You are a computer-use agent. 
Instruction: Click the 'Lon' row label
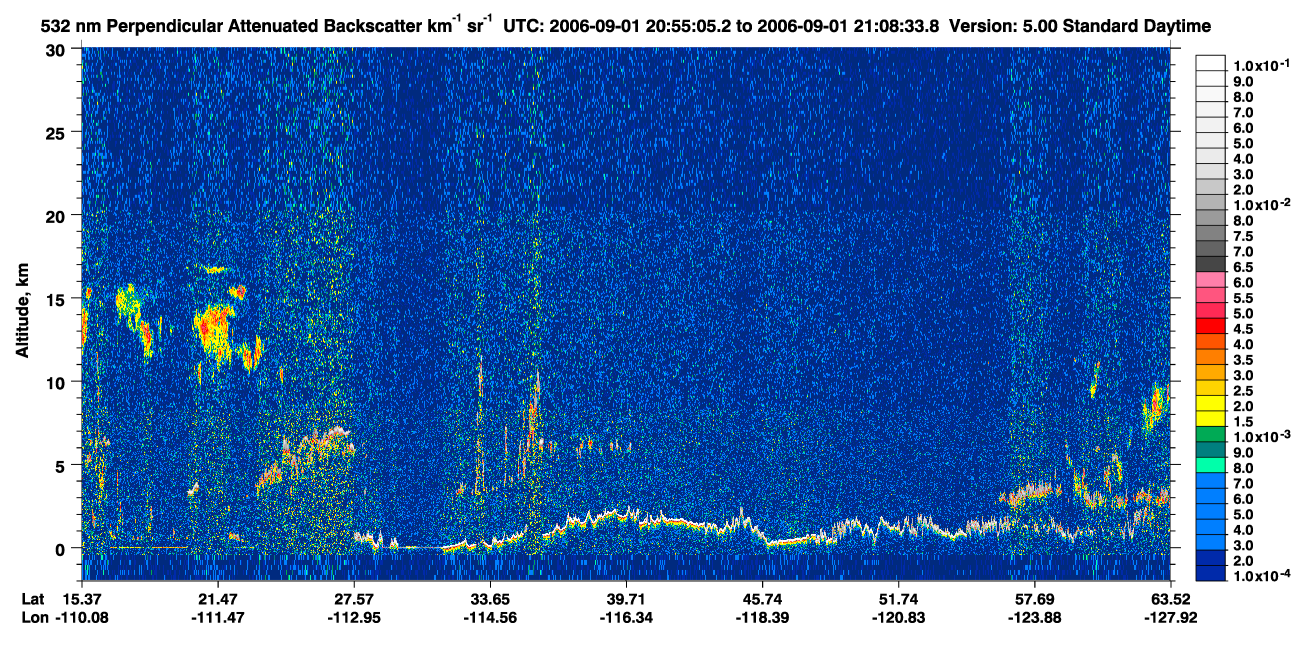tap(34, 617)
